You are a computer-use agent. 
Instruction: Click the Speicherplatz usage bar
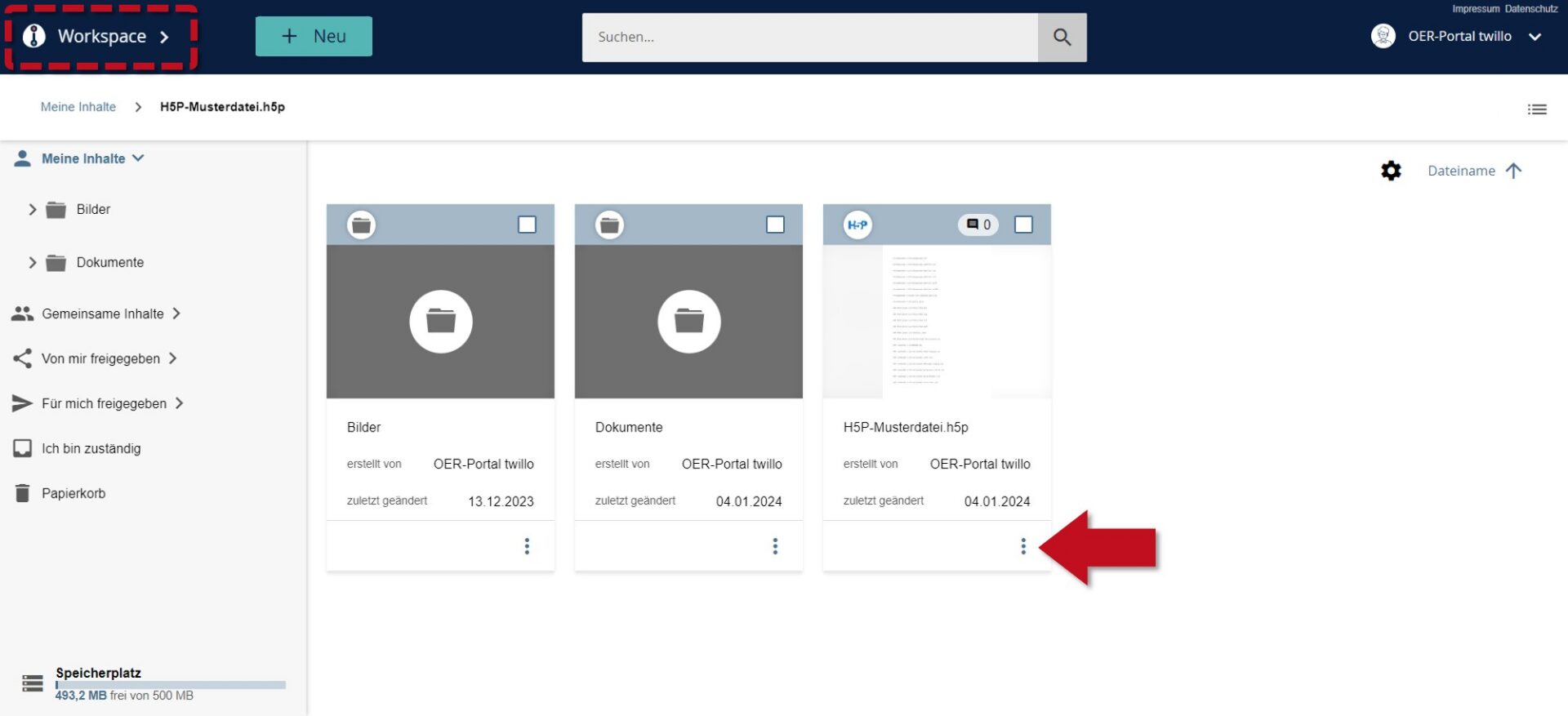point(171,685)
